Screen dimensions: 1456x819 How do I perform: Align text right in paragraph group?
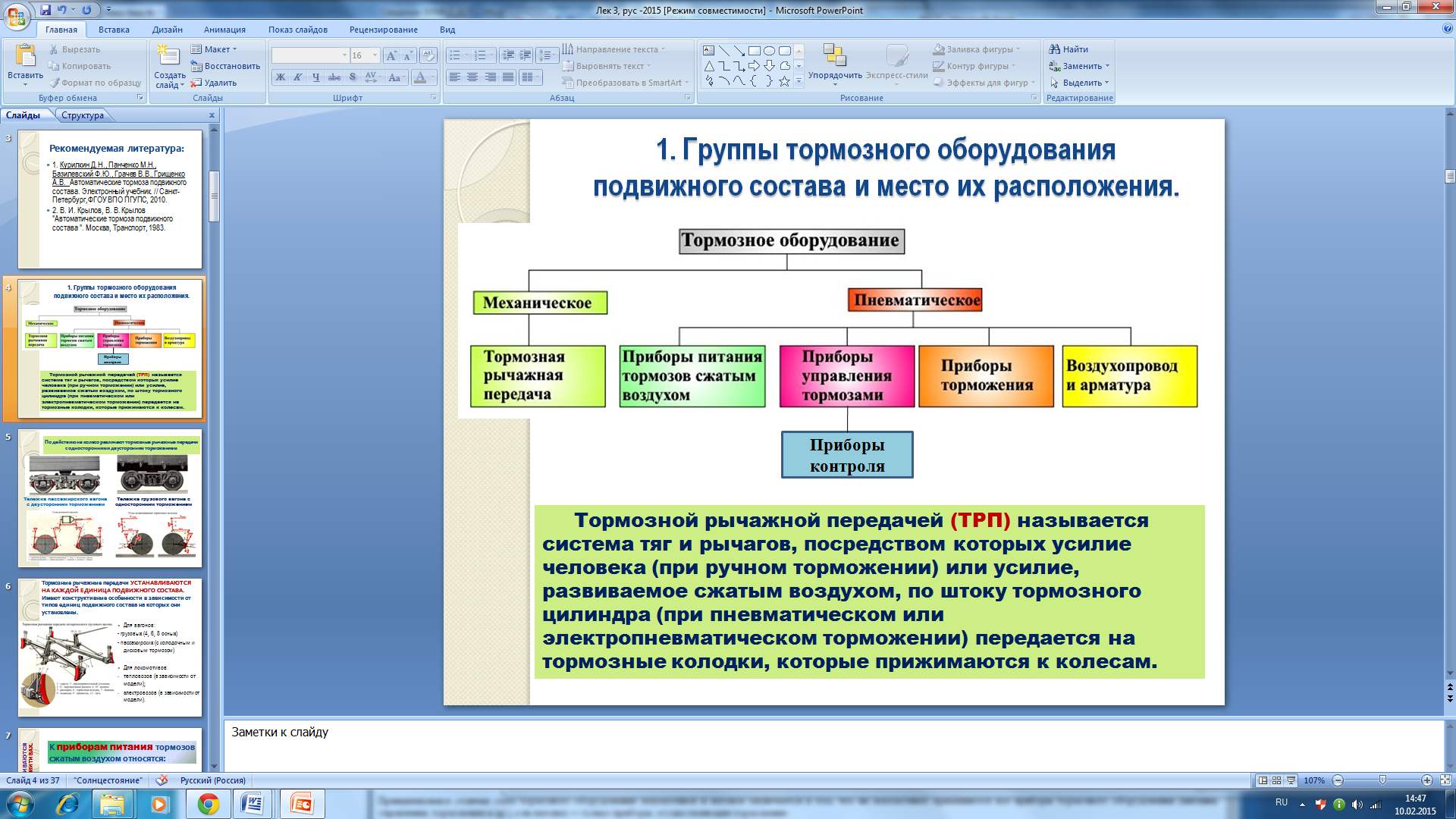point(490,77)
